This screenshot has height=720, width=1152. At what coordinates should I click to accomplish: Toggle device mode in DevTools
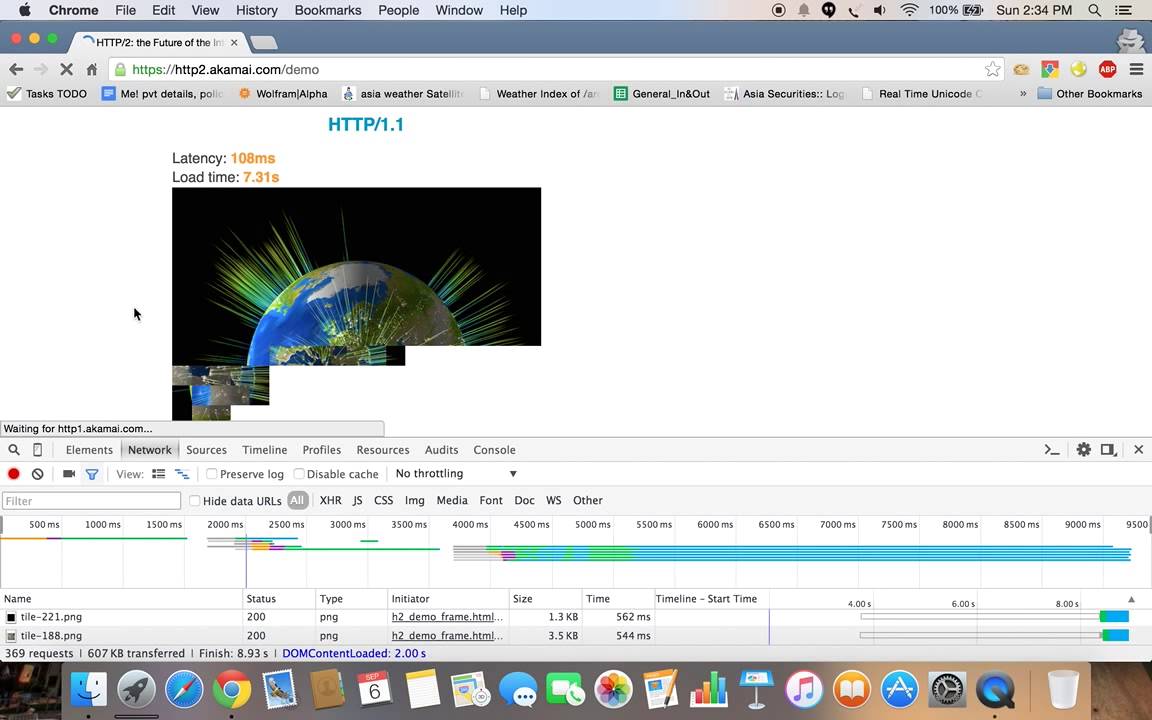37,450
